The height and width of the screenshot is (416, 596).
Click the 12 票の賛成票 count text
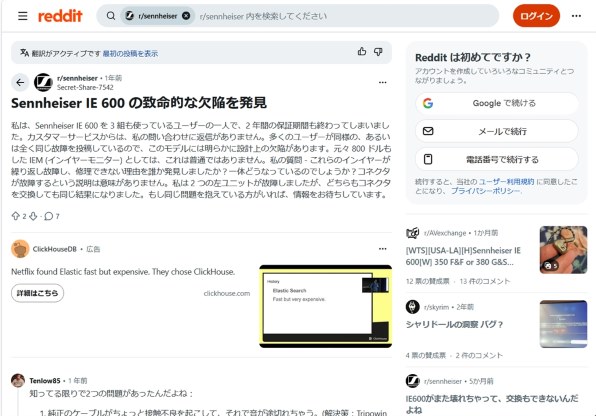(427, 281)
